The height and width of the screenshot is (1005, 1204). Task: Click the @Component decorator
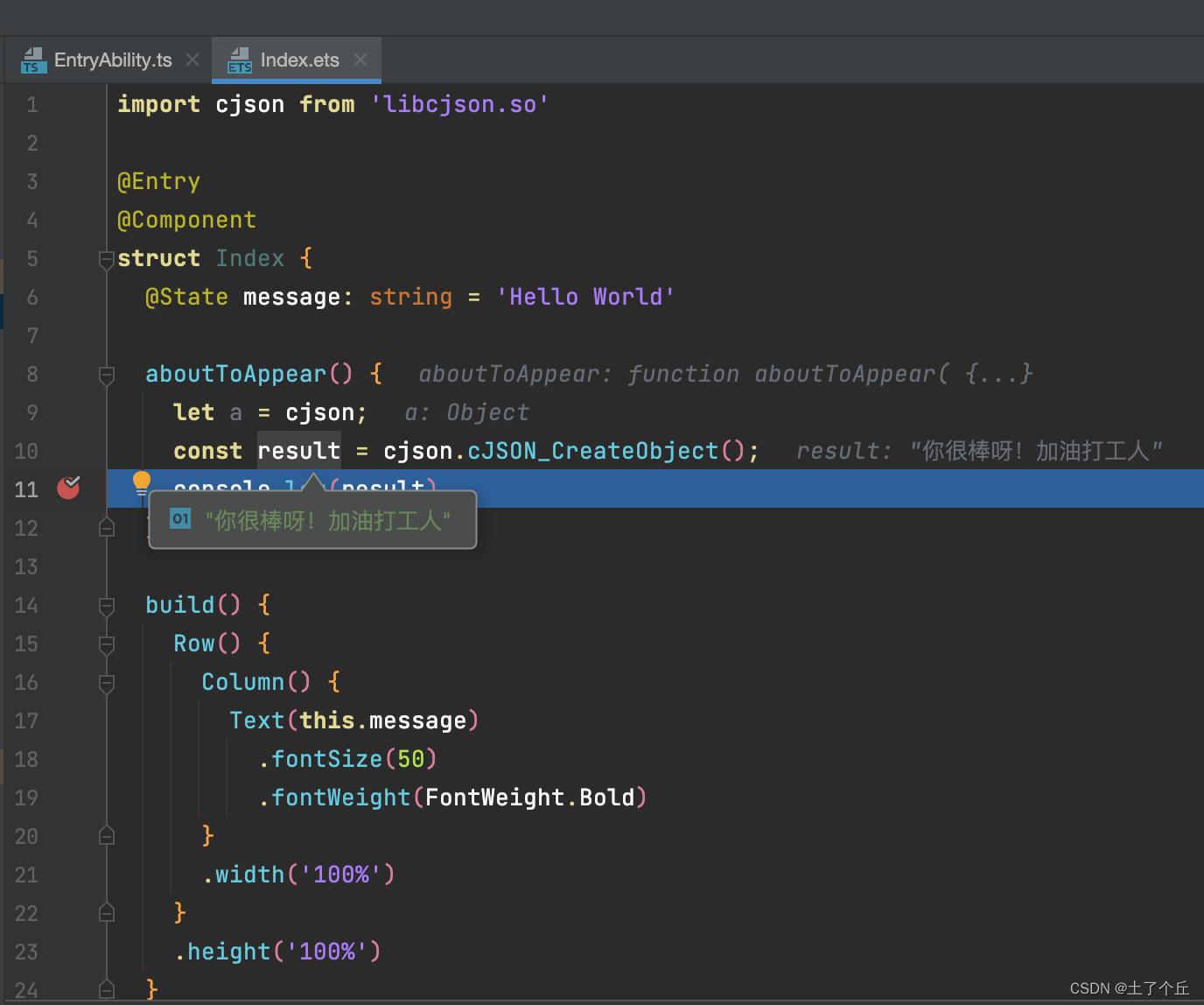tap(187, 220)
